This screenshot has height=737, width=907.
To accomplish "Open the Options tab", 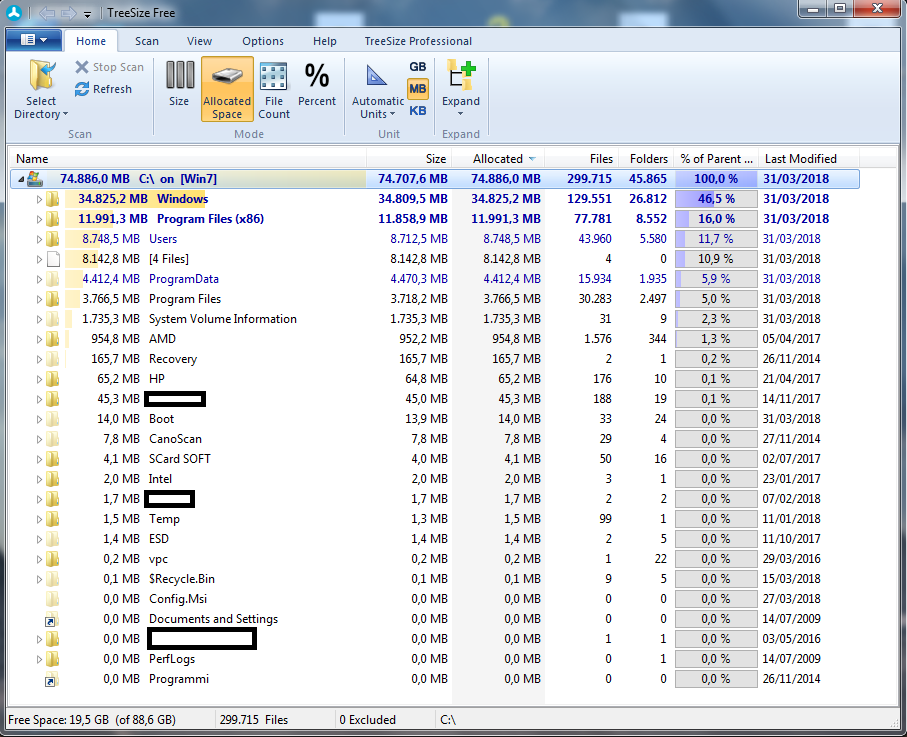I will pos(263,41).
